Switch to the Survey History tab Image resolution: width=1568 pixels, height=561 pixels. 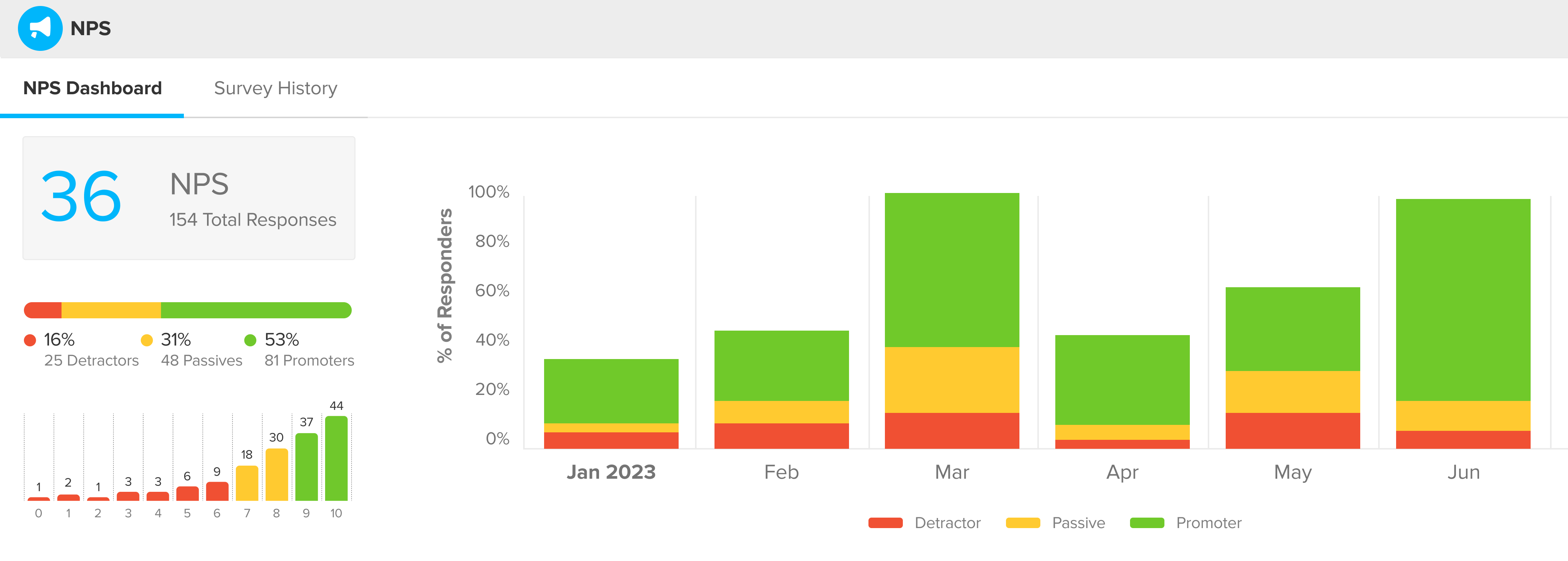[x=276, y=88]
